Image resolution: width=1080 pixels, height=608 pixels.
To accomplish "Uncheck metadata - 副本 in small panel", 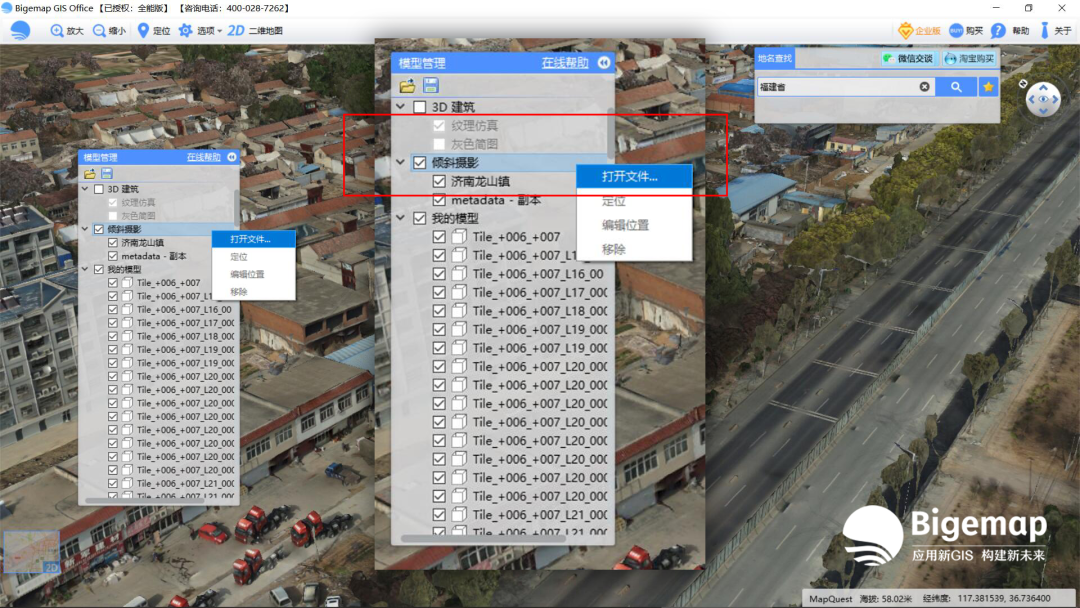I will click(x=113, y=255).
